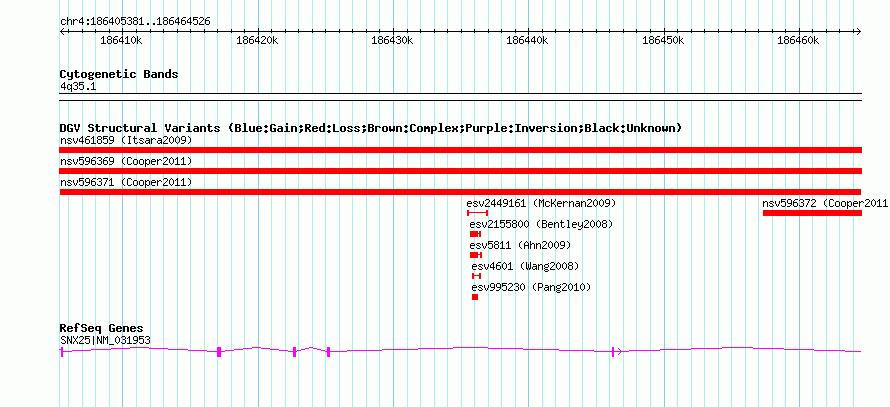Click the nsv596372 (Cooper2011) label
This screenshot has width=890, height=407.
825,203
